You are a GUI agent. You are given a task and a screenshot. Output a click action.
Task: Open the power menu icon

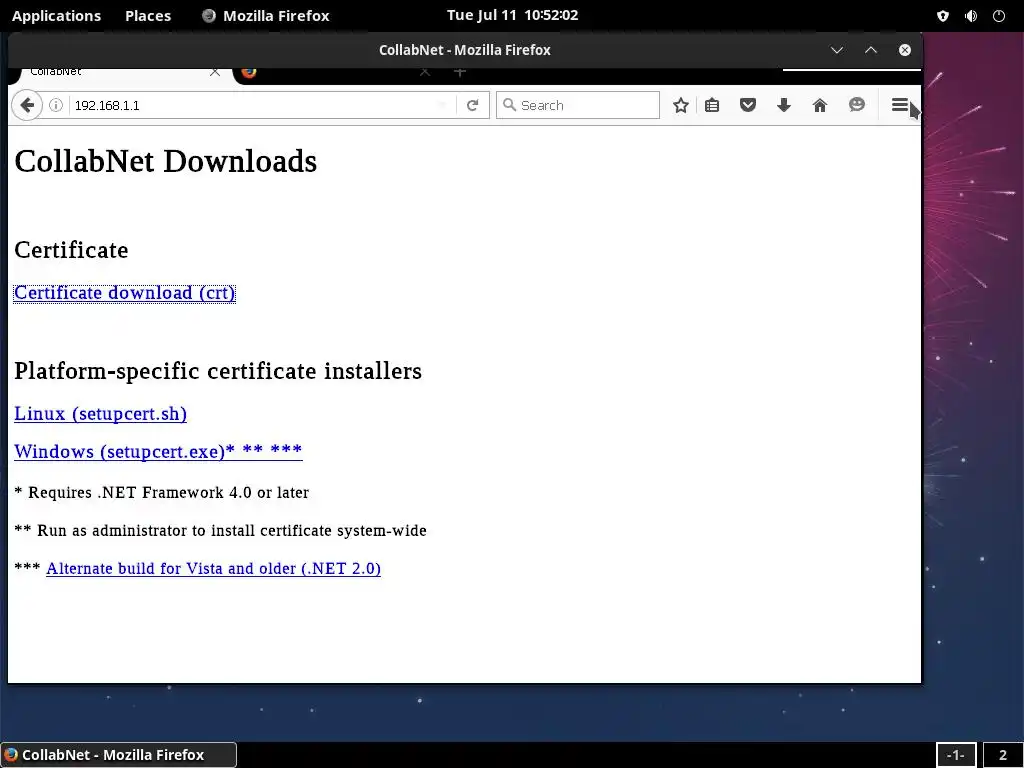pos(999,16)
